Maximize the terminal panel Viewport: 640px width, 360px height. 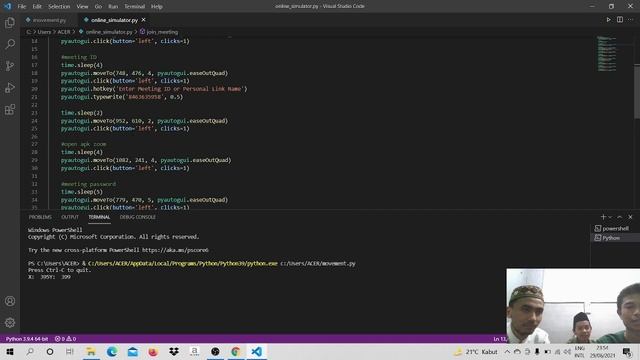click(620, 217)
